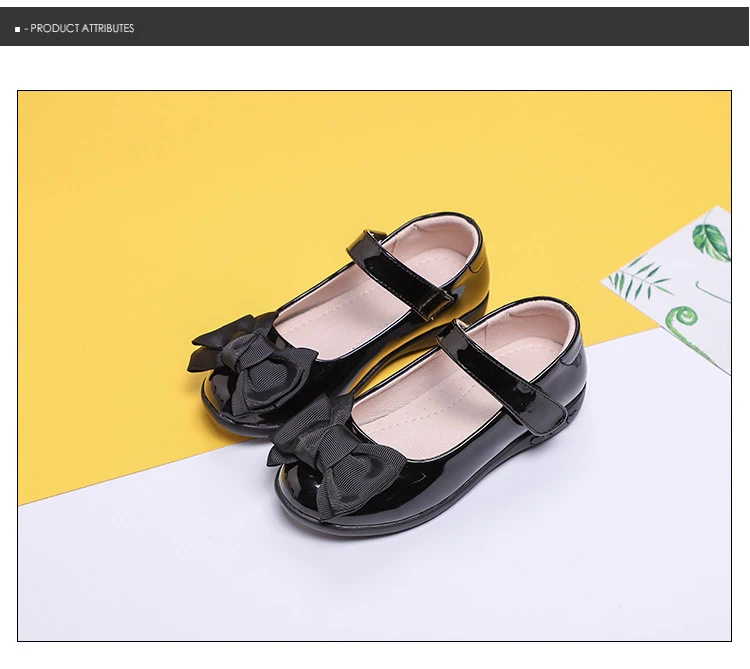750x669 pixels.
Task: Click the dark PRODUCT ATTRIBUTES header bar
Action: (375, 27)
